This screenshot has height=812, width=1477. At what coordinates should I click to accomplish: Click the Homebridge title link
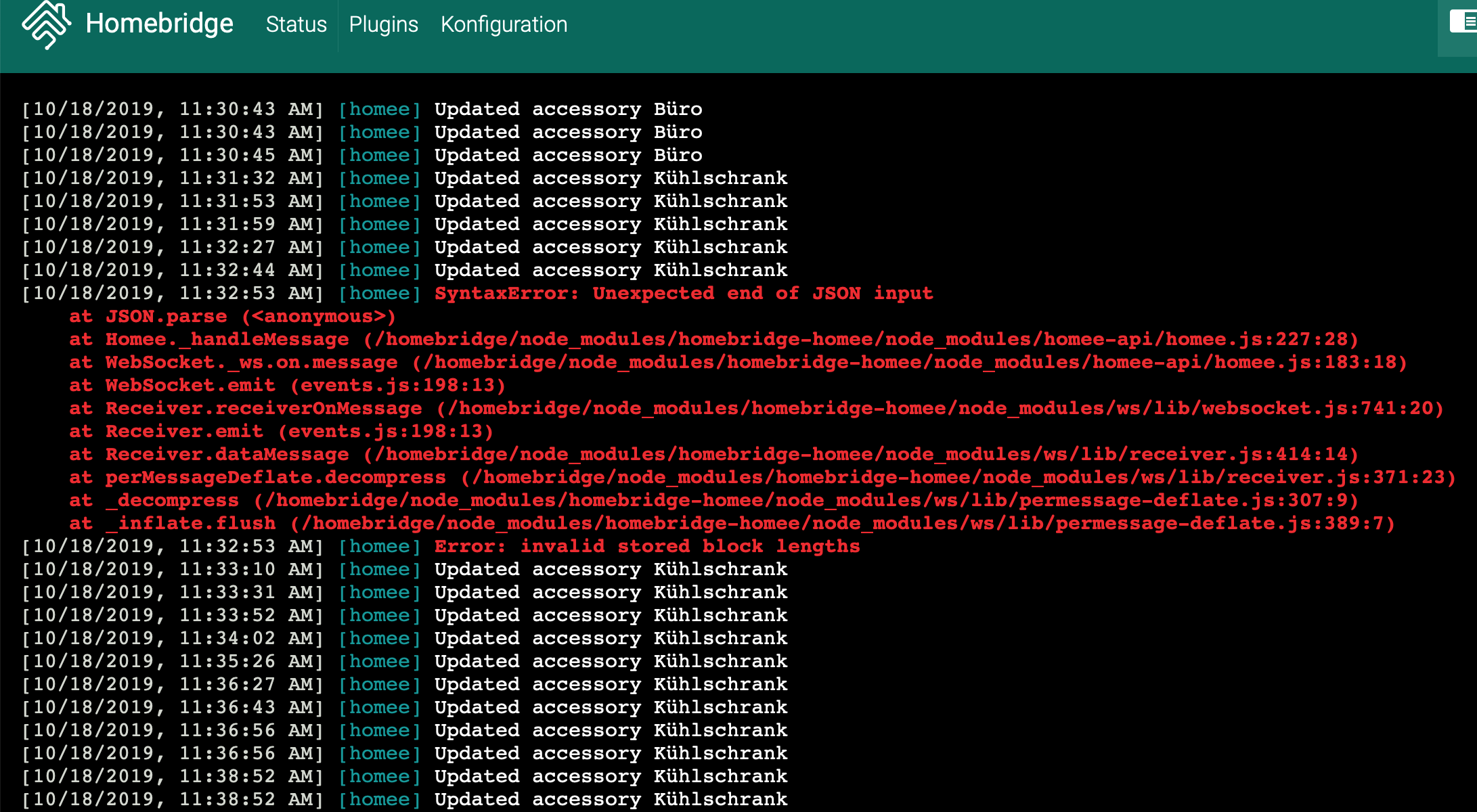point(159,24)
